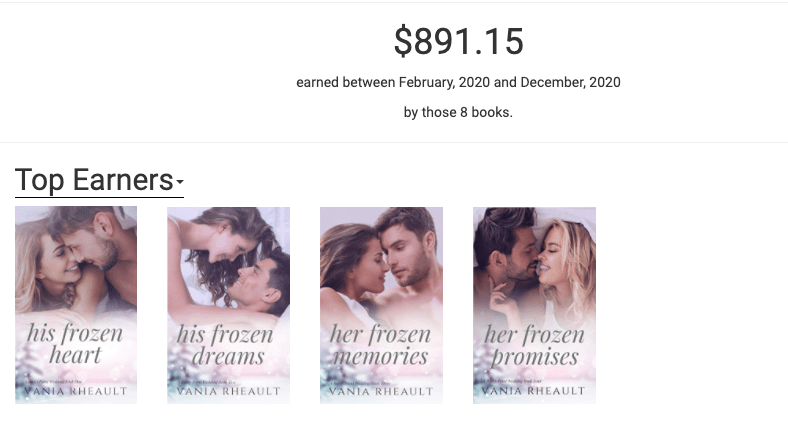
Task: Click the "his frozen dreams" title text
Action: [228, 345]
